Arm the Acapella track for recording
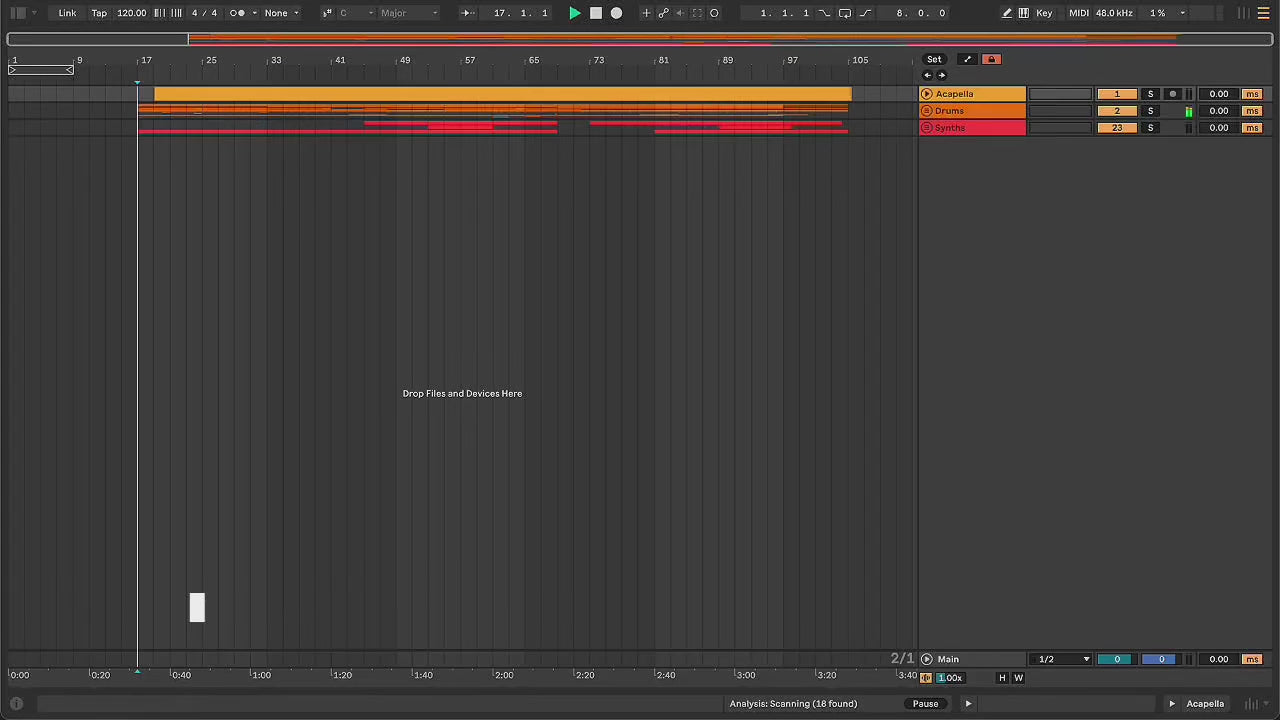The image size is (1280, 720). pyautogui.click(x=1173, y=94)
